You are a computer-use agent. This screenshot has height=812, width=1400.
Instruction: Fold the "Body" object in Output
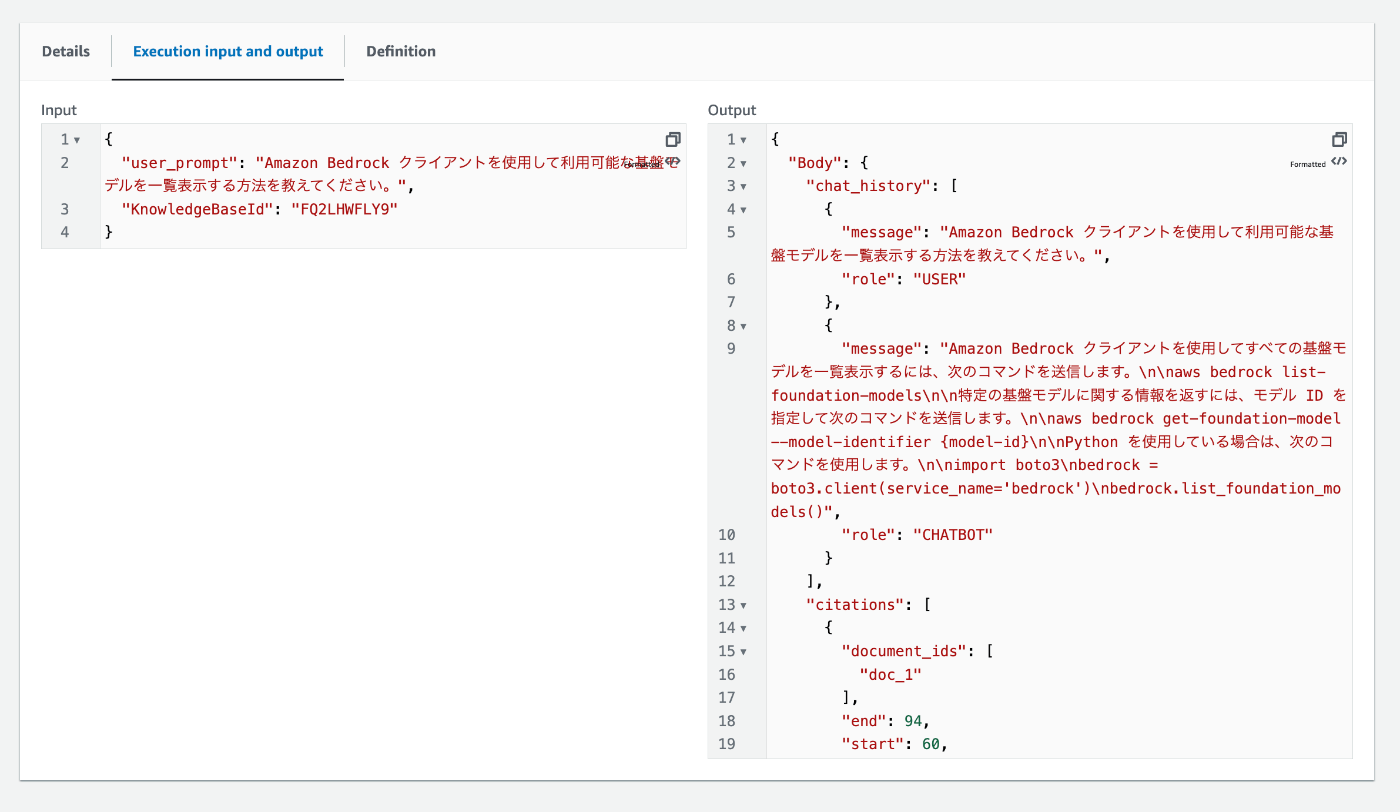coord(743,163)
